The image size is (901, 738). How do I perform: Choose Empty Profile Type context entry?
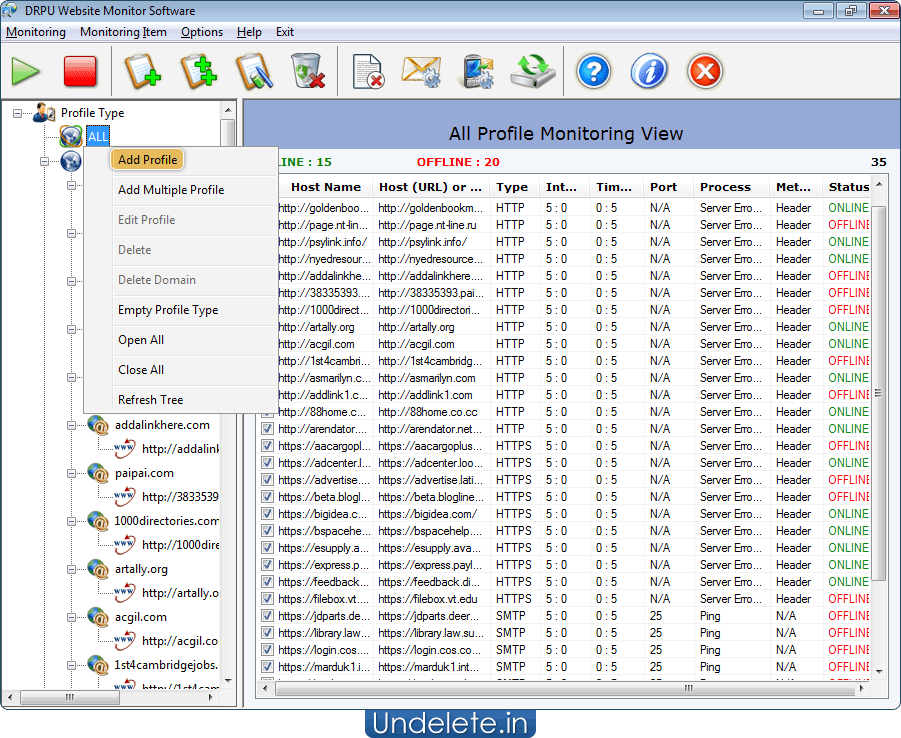[168, 310]
